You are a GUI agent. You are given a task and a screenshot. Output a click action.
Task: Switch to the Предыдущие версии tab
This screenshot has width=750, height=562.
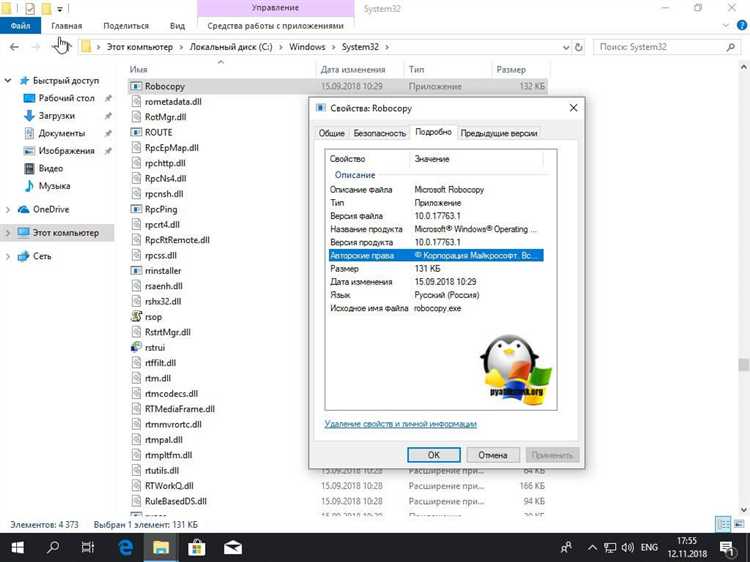(498, 133)
